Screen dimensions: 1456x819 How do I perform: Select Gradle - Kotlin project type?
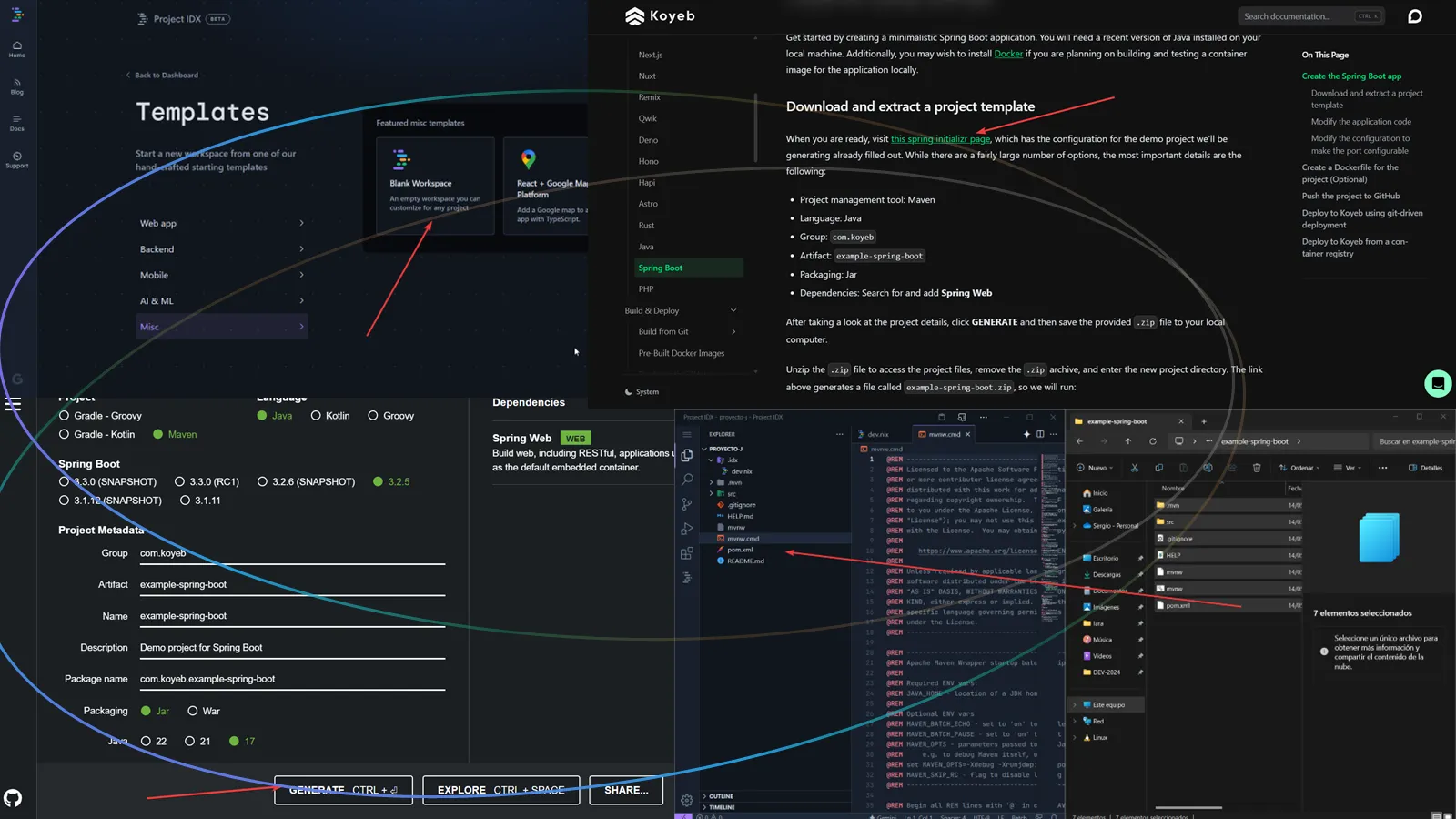(x=97, y=435)
